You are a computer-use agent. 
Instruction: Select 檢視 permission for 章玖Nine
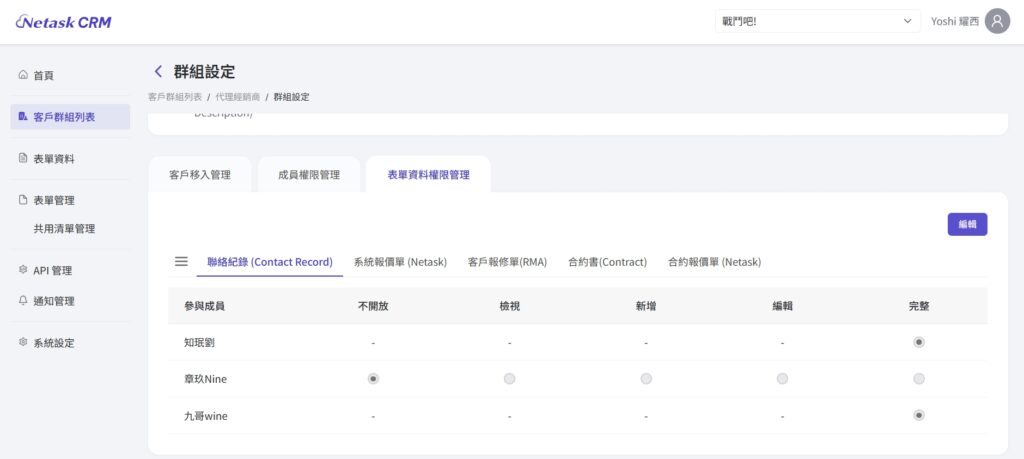[510, 379]
